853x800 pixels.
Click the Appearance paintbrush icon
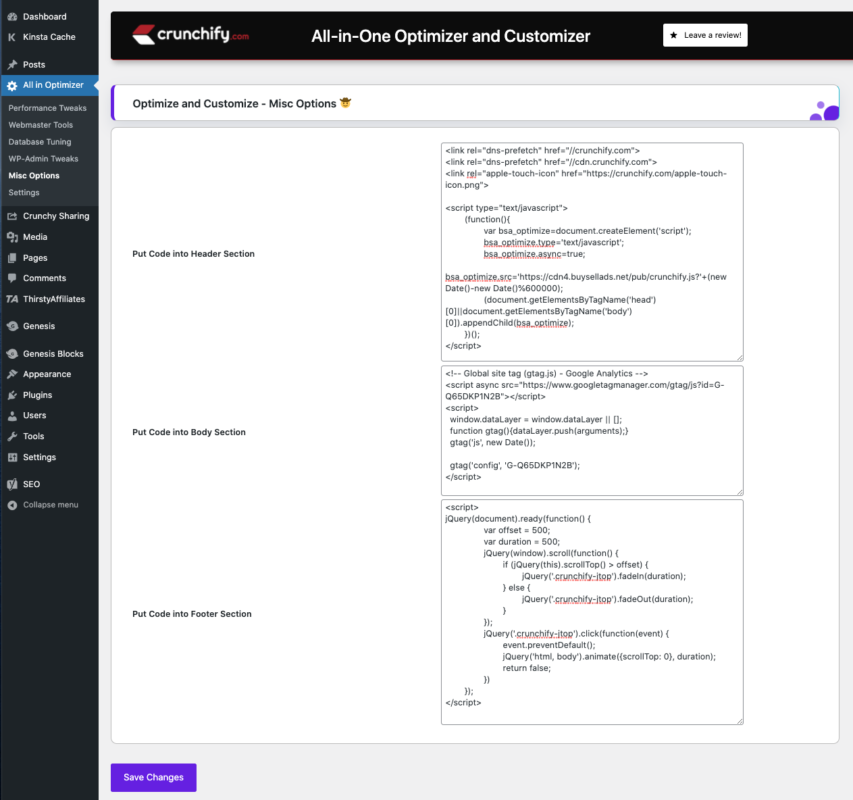point(12,374)
